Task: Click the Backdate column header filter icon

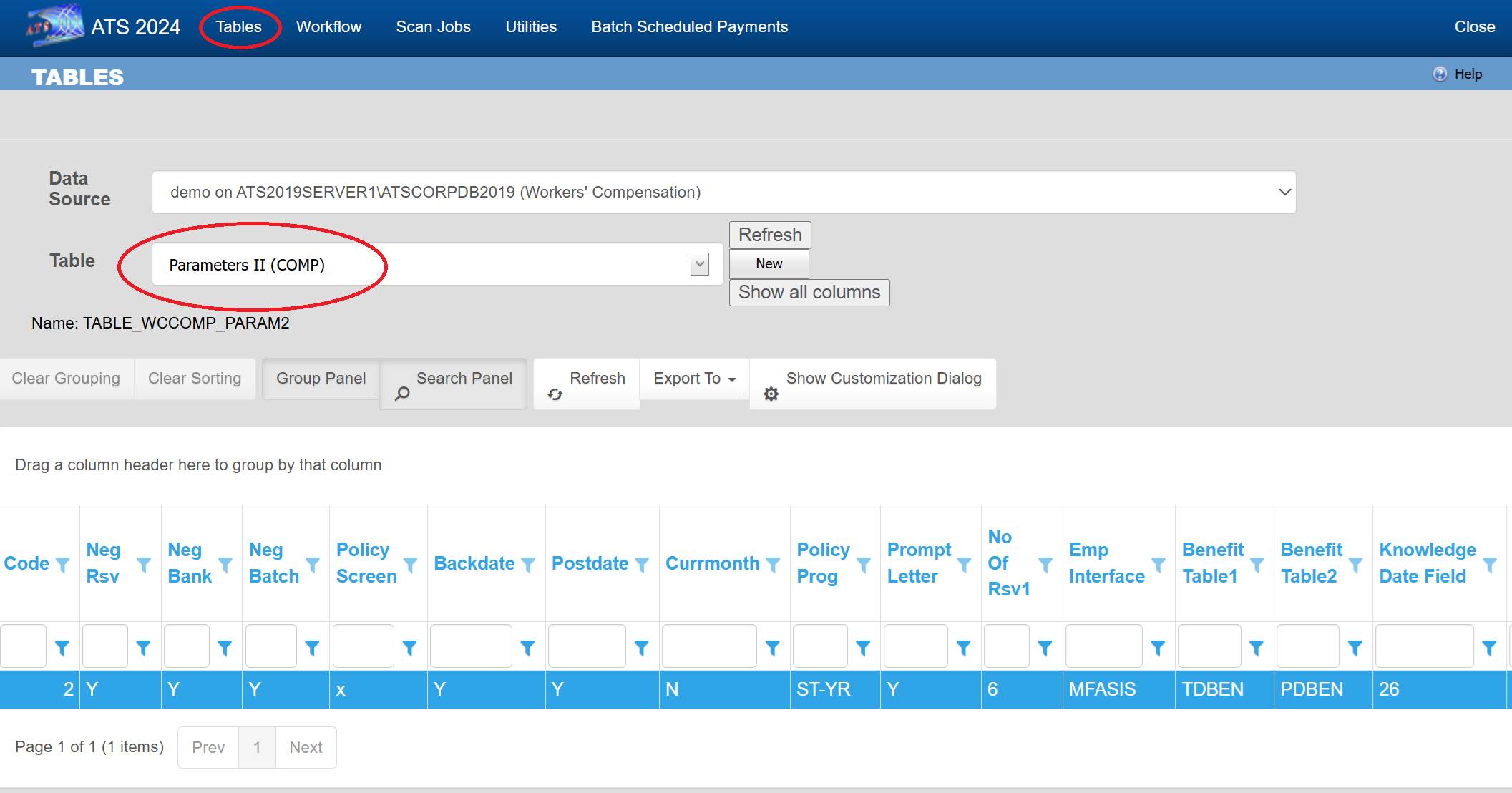Action: tap(528, 565)
